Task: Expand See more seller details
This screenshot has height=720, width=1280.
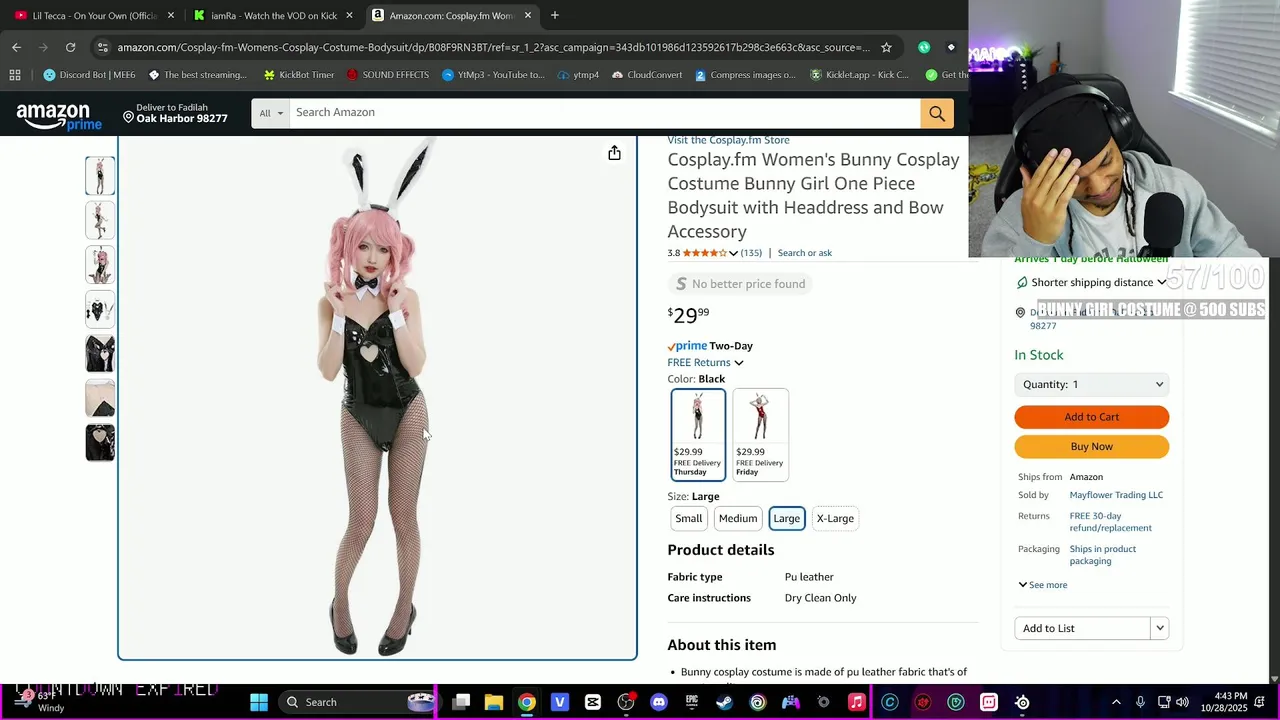Action: (x=1042, y=585)
